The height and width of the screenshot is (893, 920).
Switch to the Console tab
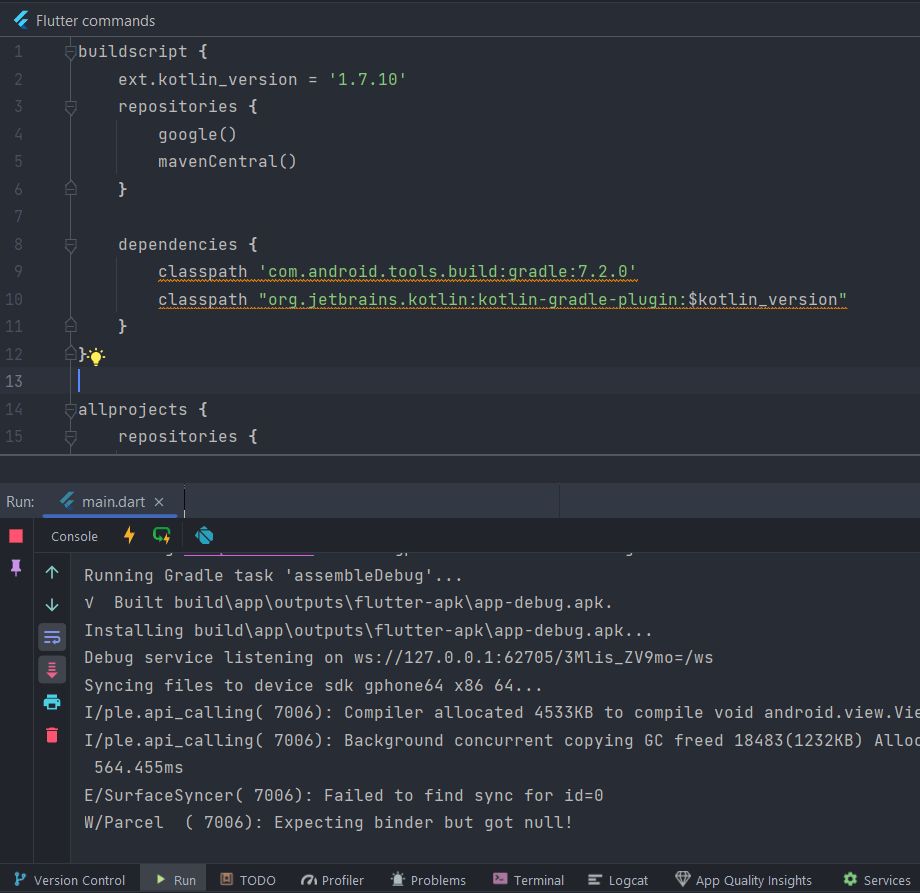(x=74, y=536)
